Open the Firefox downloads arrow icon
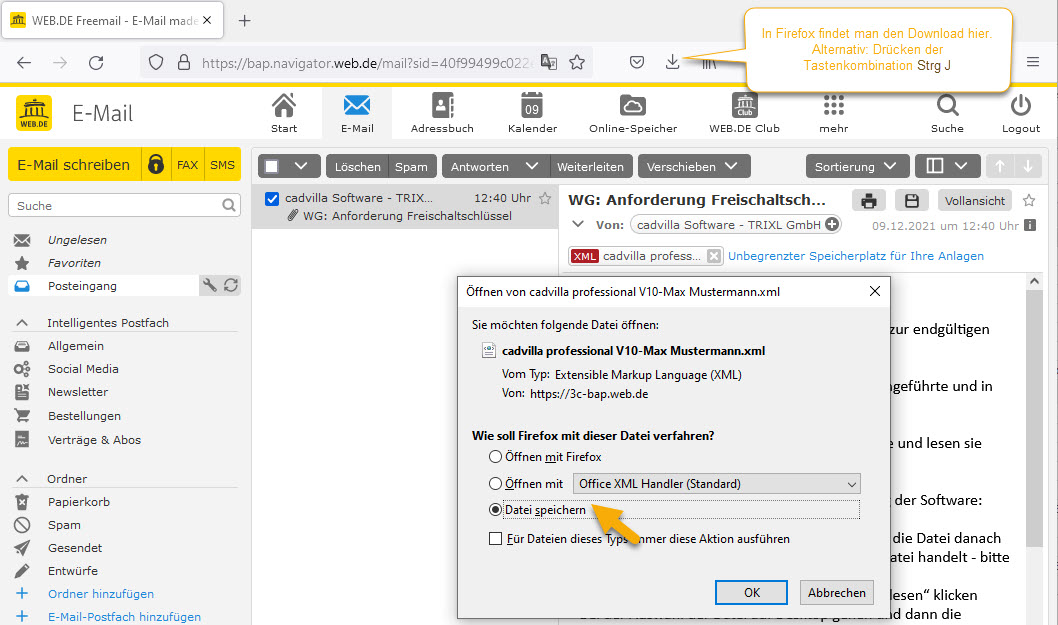Image resolution: width=1058 pixels, height=625 pixels. click(673, 62)
